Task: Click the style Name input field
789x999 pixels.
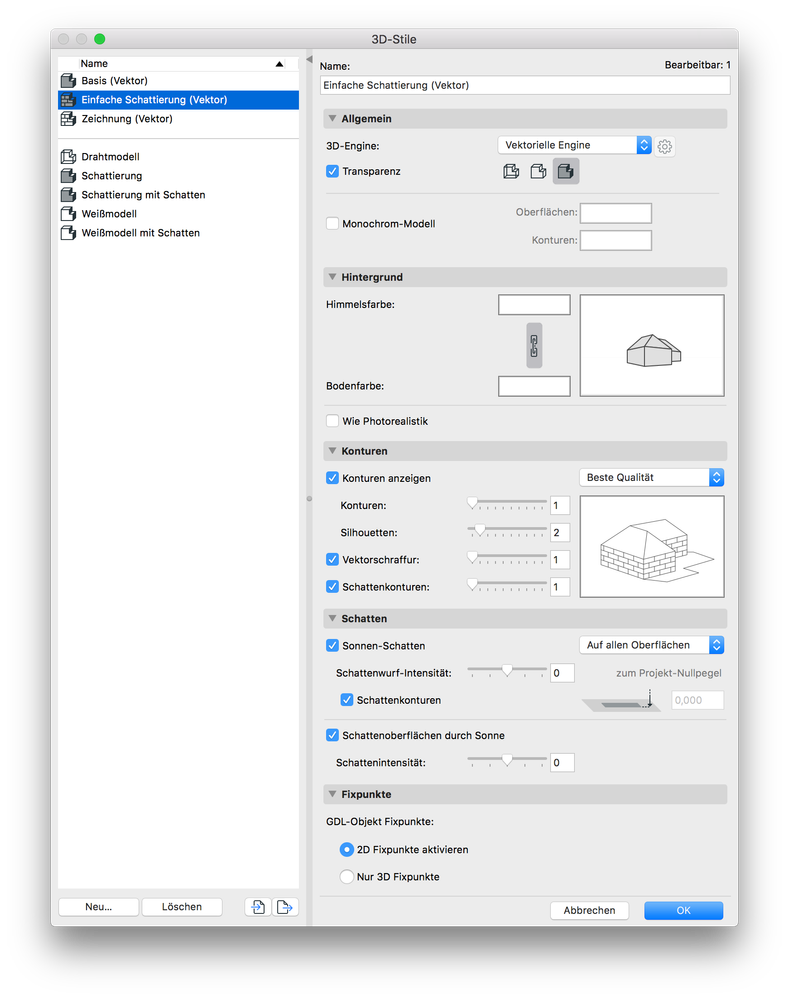Action: point(525,85)
